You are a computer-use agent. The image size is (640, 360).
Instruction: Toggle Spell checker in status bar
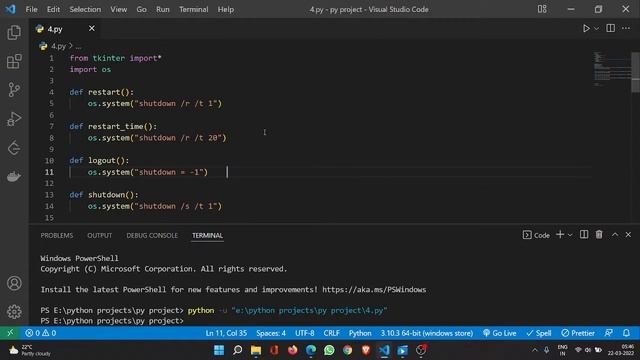[x=539, y=333]
